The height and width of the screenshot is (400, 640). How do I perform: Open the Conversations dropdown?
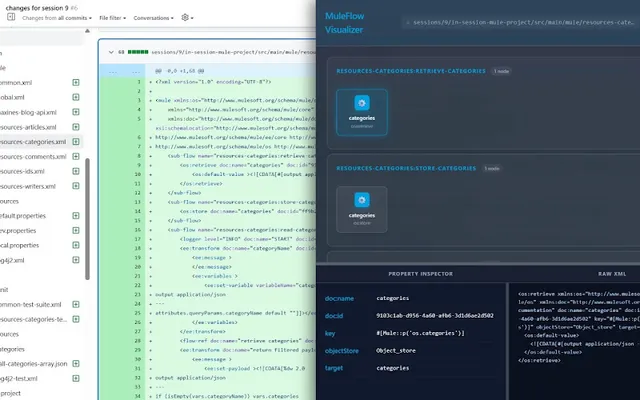(x=153, y=18)
